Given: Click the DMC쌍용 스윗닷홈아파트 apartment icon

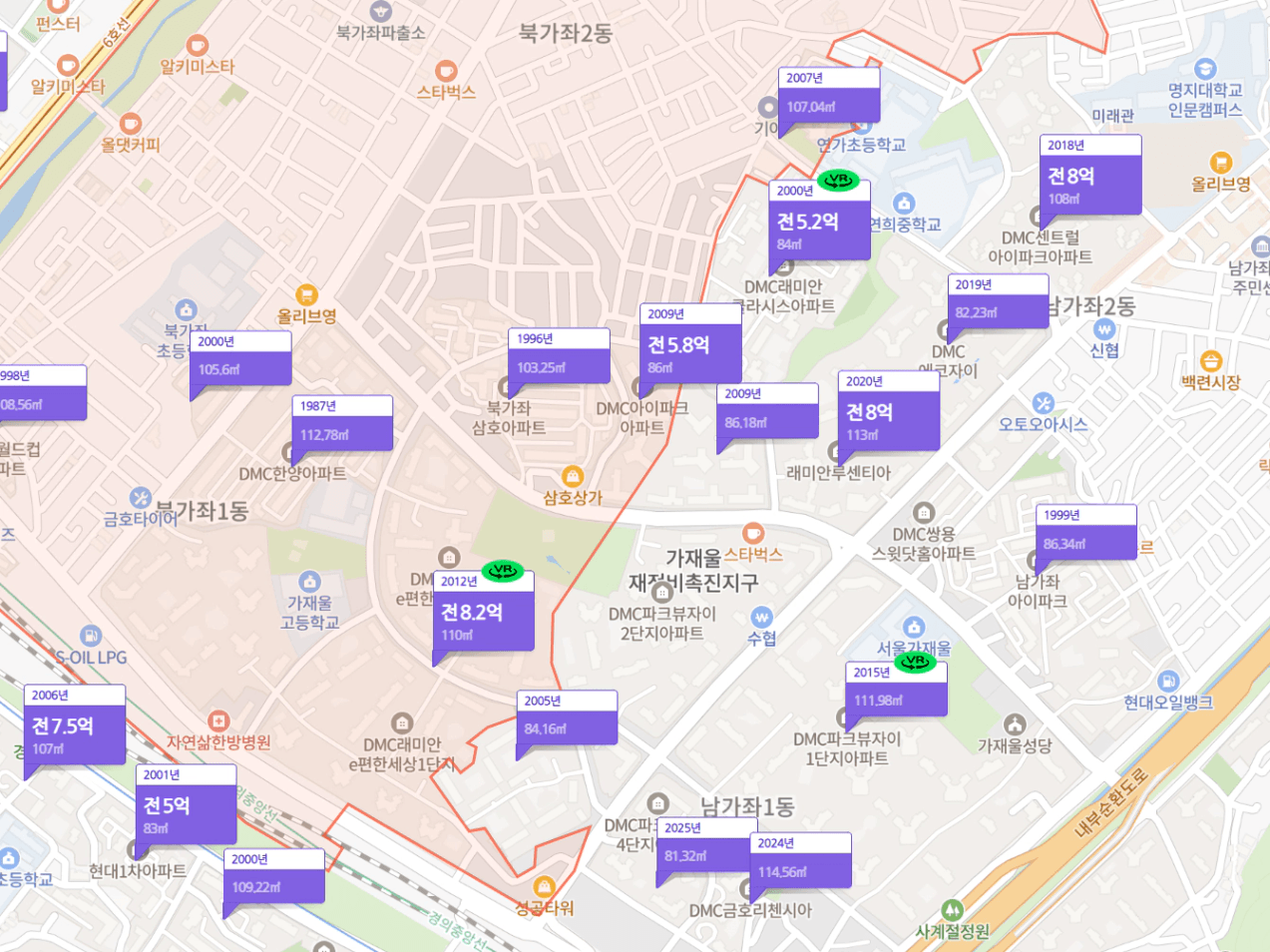Looking at the screenshot, I should pyautogui.click(x=924, y=513).
